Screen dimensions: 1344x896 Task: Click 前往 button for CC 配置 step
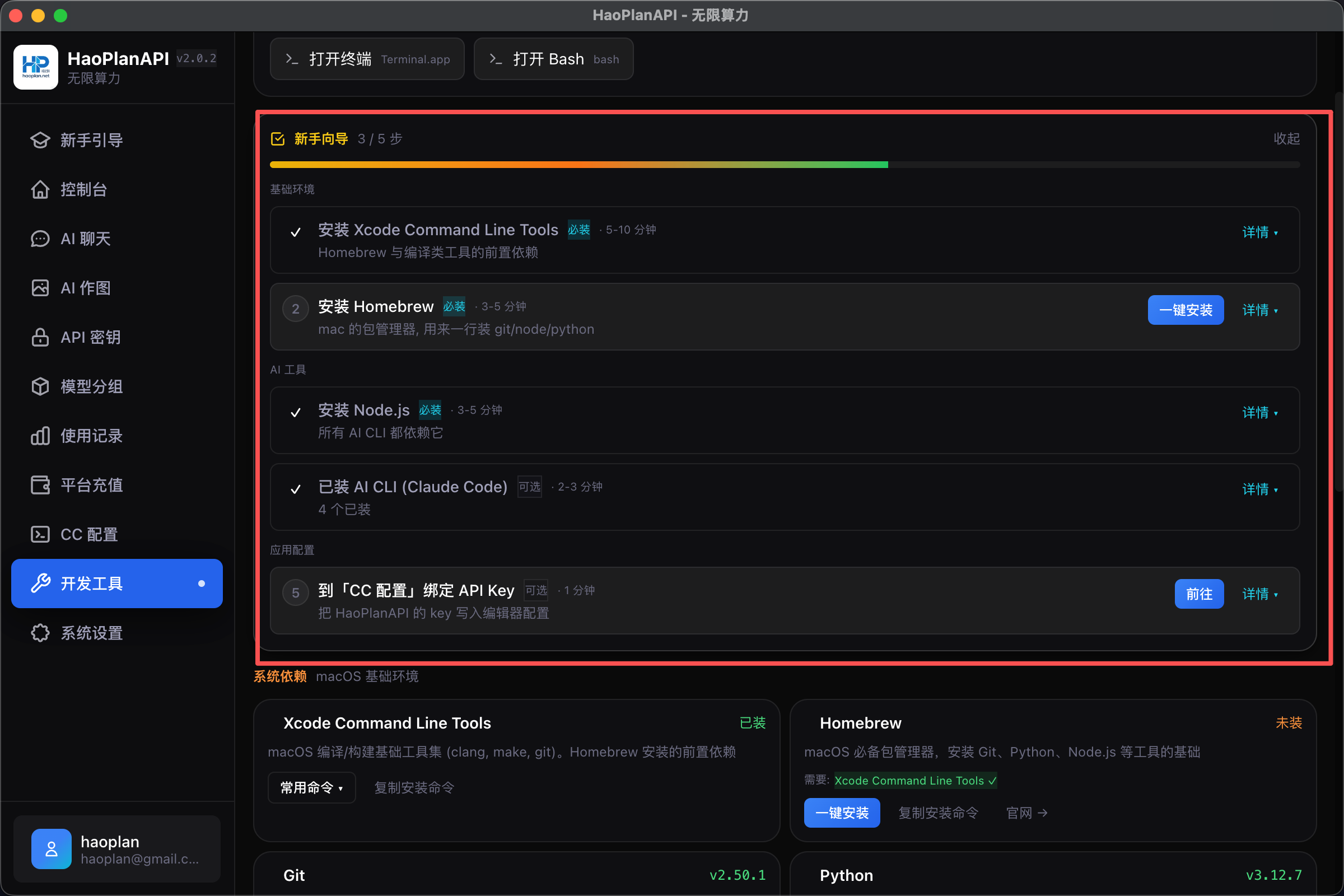(1199, 594)
